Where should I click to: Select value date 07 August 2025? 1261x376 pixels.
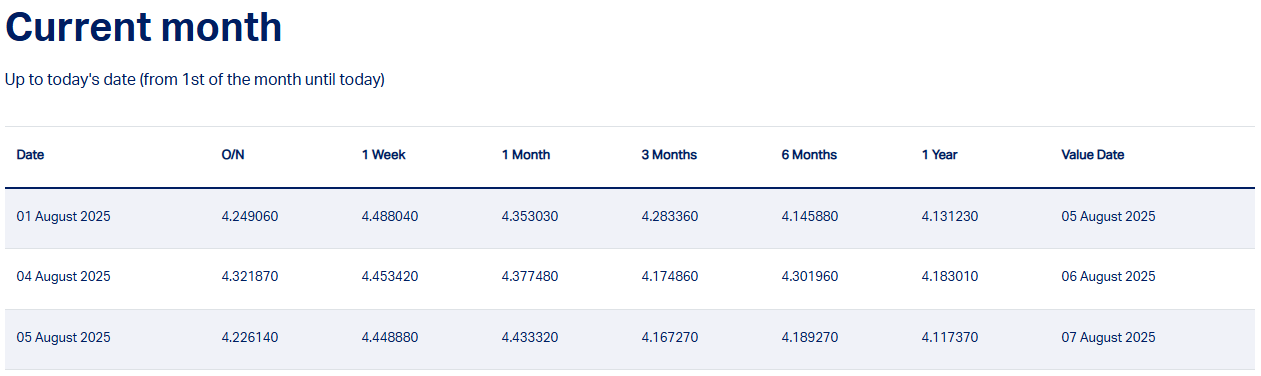1108,338
